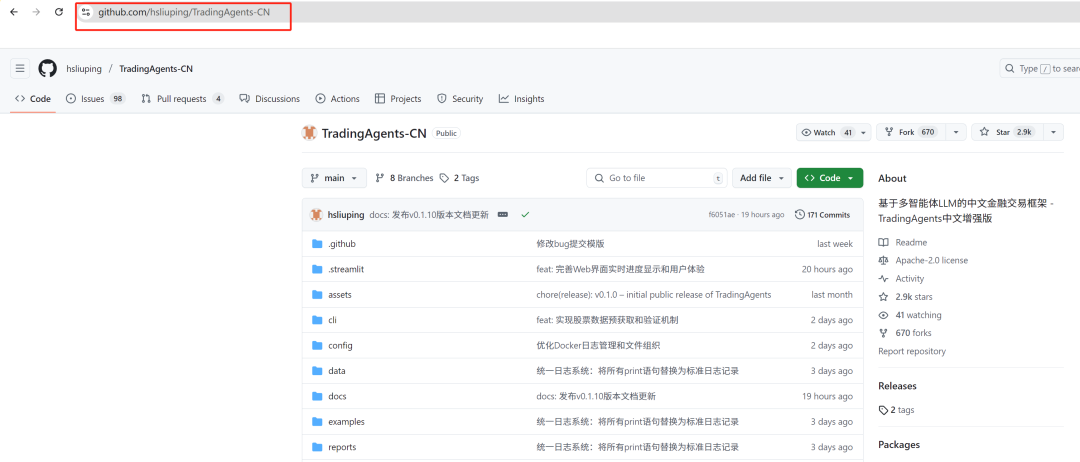Click the site information icon in address bar
The image size is (1080, 462).
pos(86,12)
